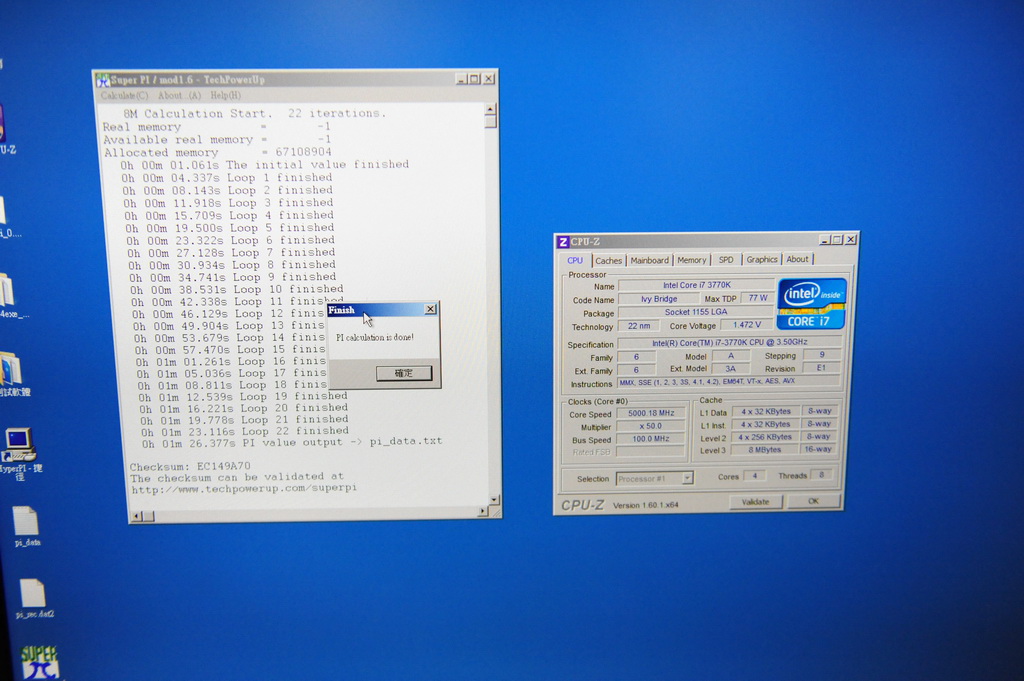Click the Ivy Bridge code name field
Screen dimensions: 1024x681
click(x=658, y=298)
